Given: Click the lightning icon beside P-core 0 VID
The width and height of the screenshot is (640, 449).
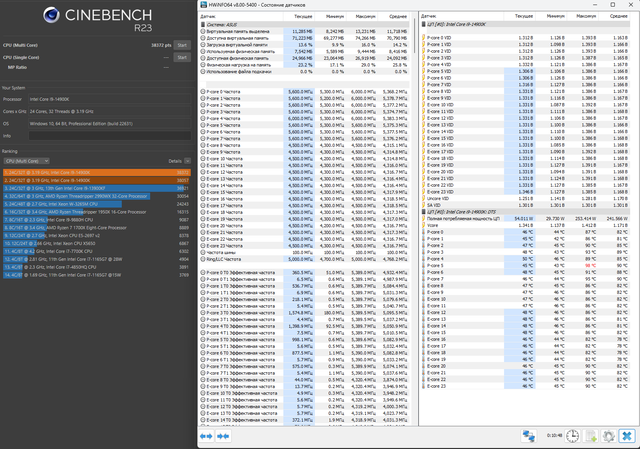Looking at the screenshot, I should [424, 38].
